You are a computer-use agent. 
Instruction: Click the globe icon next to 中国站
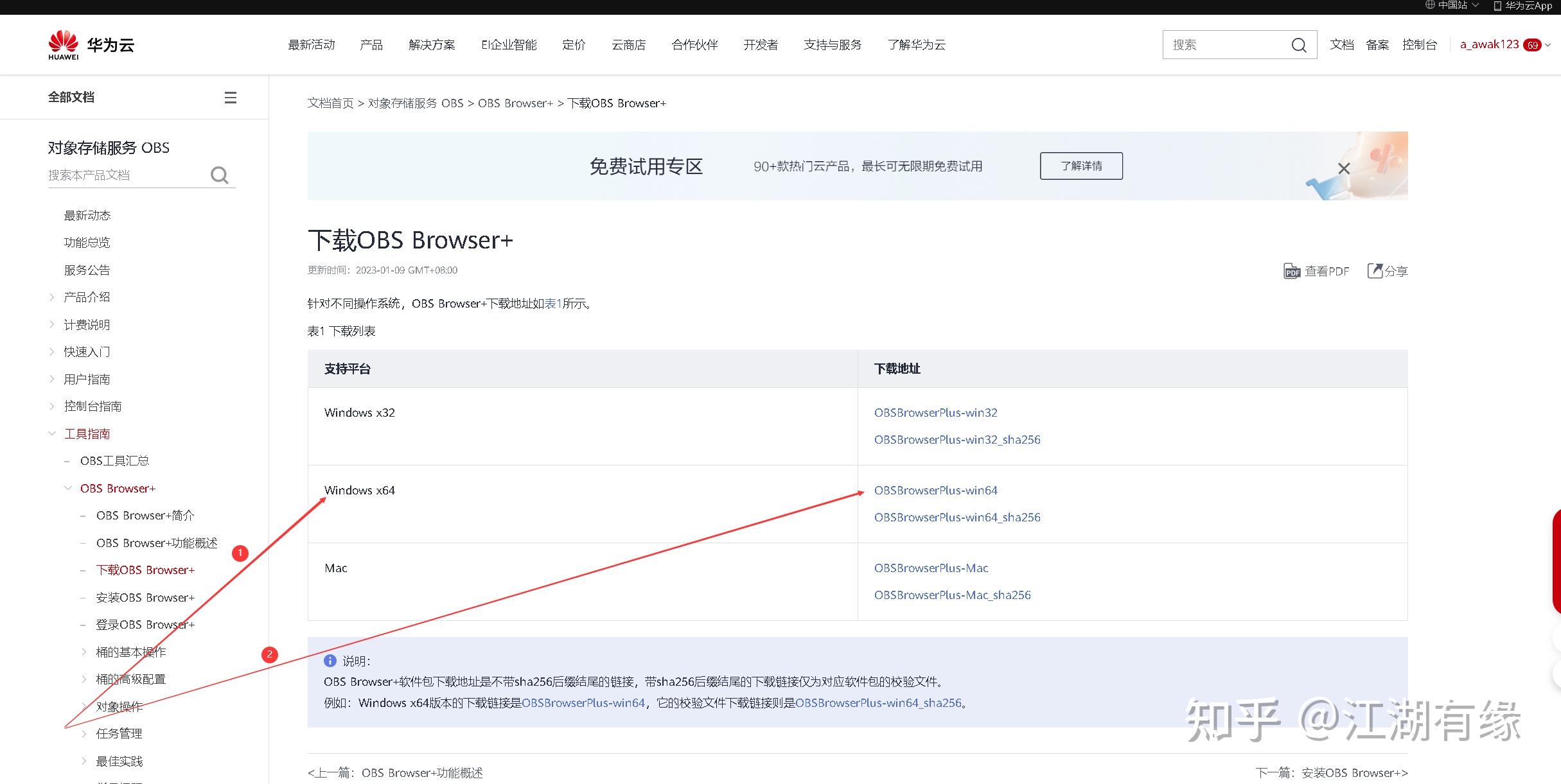(1431, 5)
